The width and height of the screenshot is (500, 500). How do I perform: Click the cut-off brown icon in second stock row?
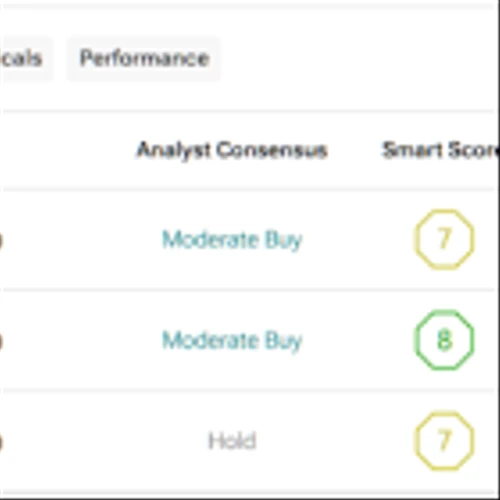(1, 341)
